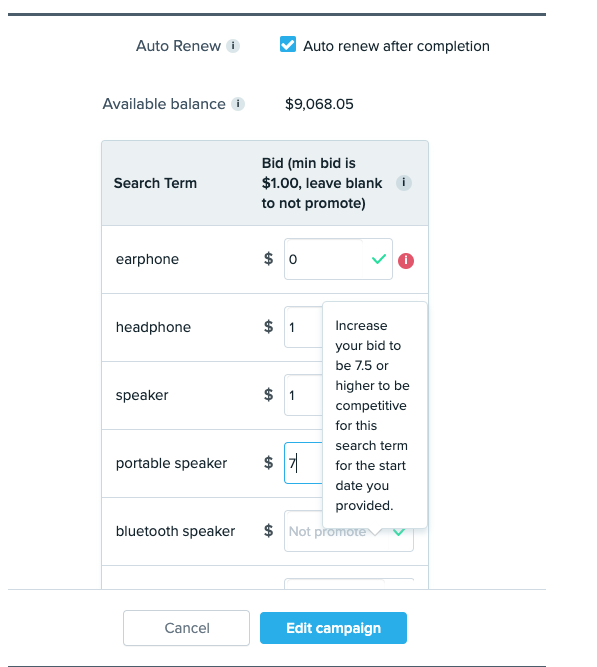
Task: Click the partially visible bid field at bottom
Action: coord(349,584)
